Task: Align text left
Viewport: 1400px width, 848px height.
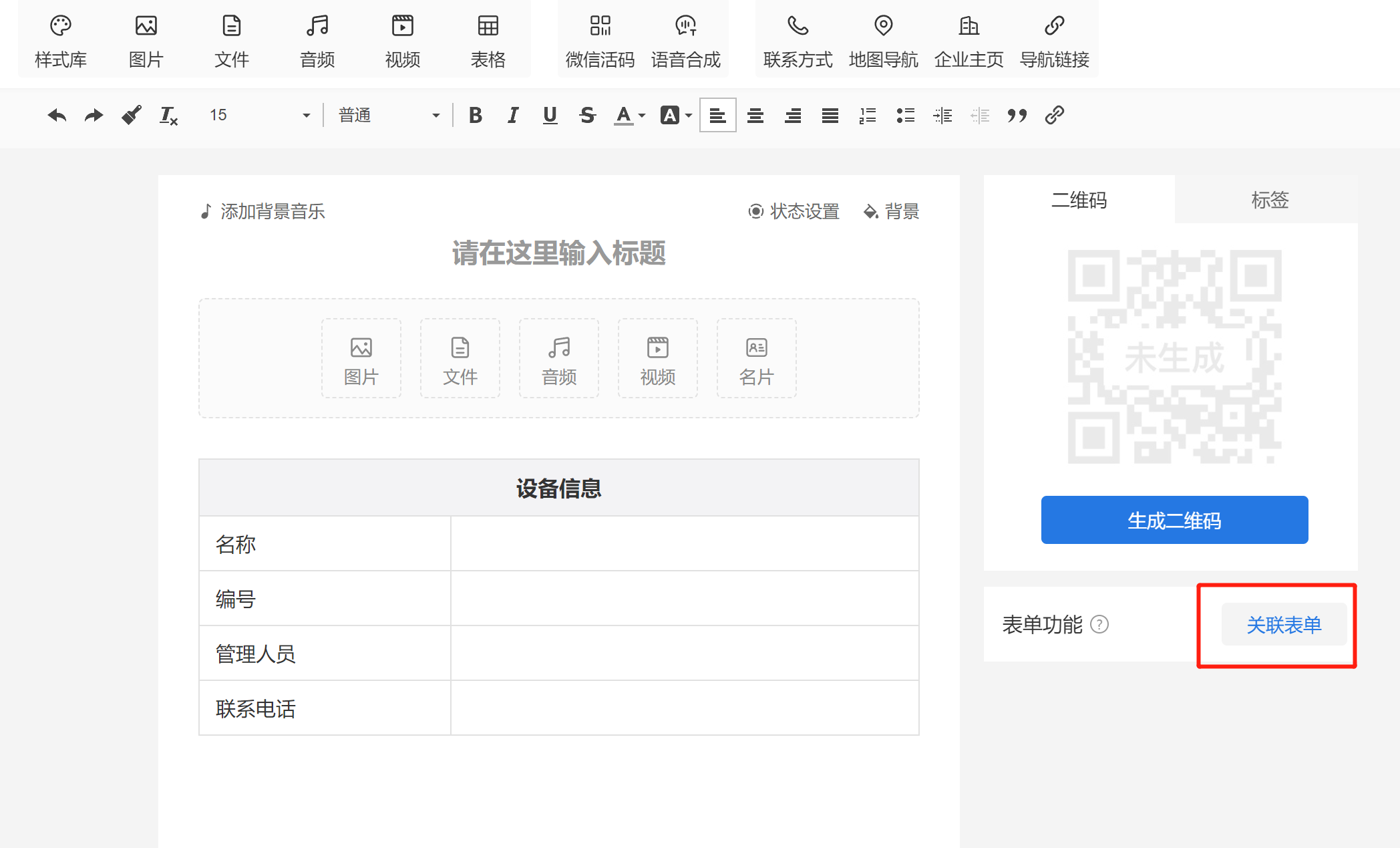Action: coord(718,116)
